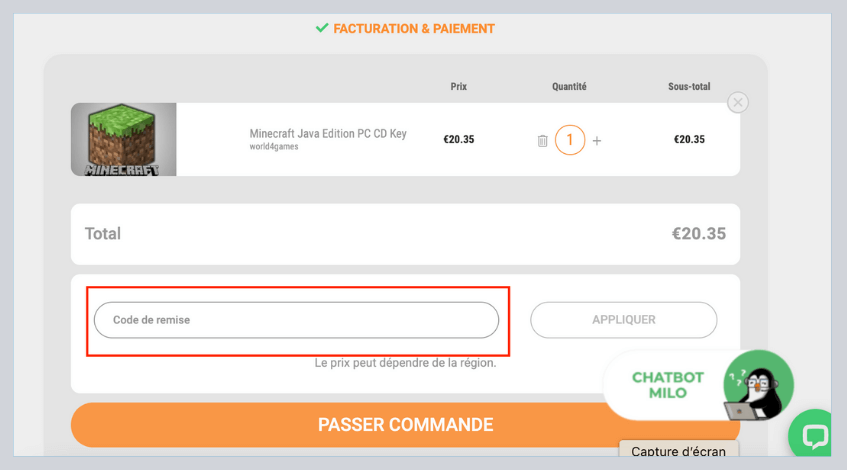The width and height of the screenshot is (847, 470).
Task: Select the FACTURATION & PAIEMENT step heading
Action: click(413, 28)
